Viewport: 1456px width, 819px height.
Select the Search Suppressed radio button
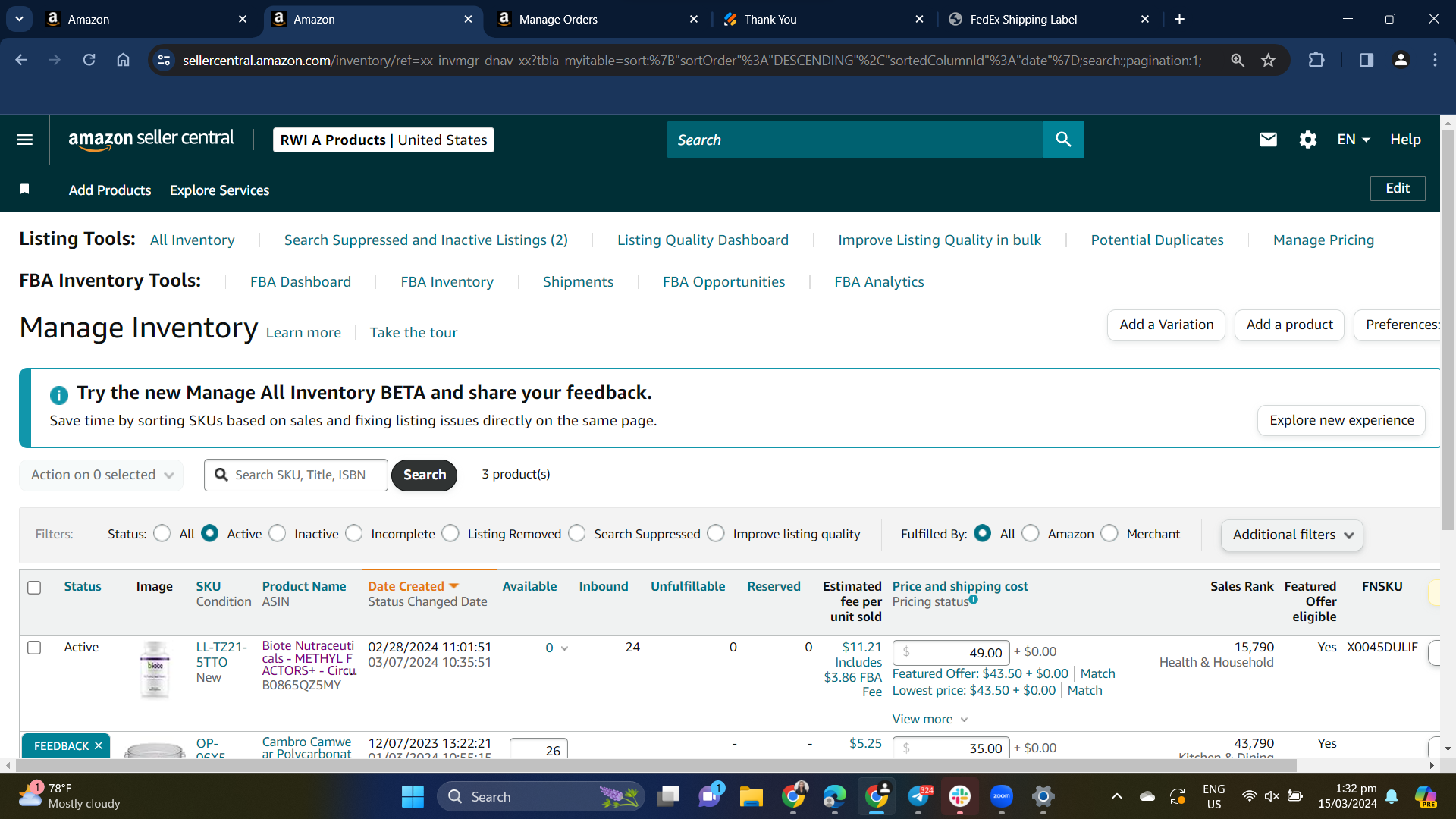coord(577,534)
